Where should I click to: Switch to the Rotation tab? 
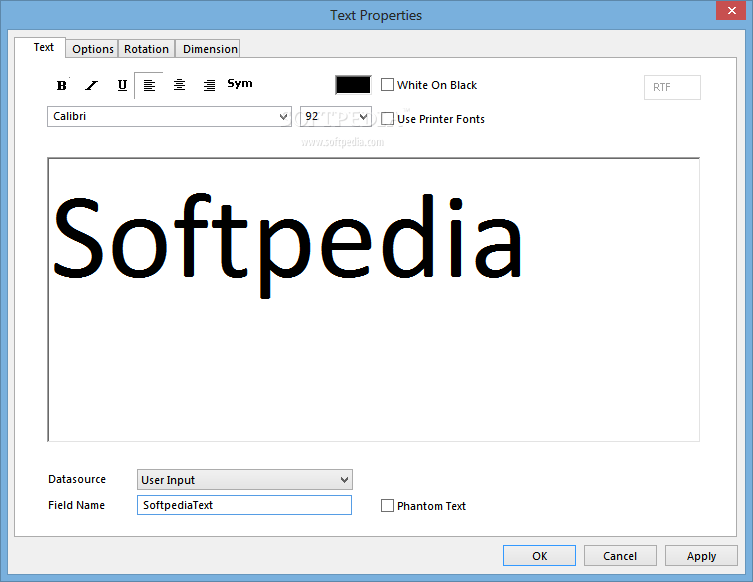[x=146, y=49]
